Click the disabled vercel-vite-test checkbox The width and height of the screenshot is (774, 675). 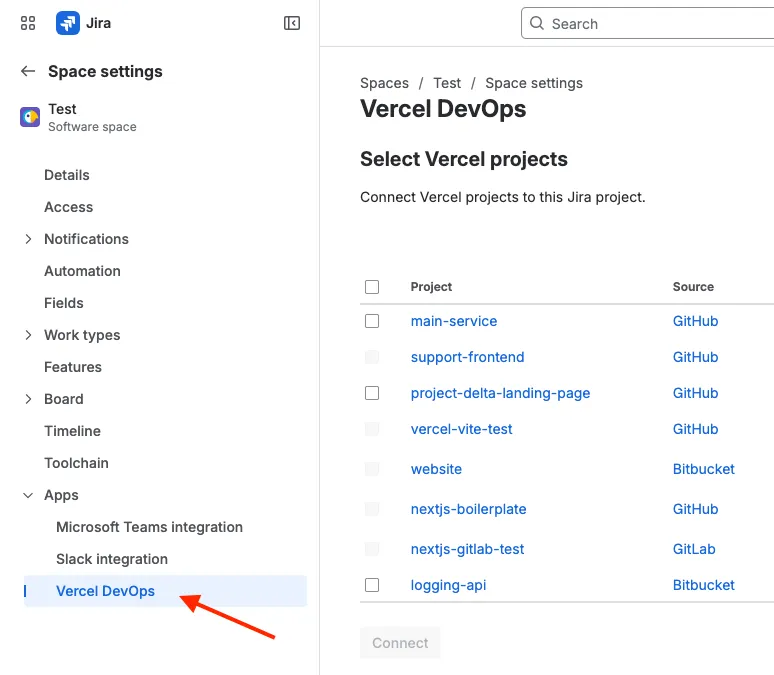pos(372,429)
